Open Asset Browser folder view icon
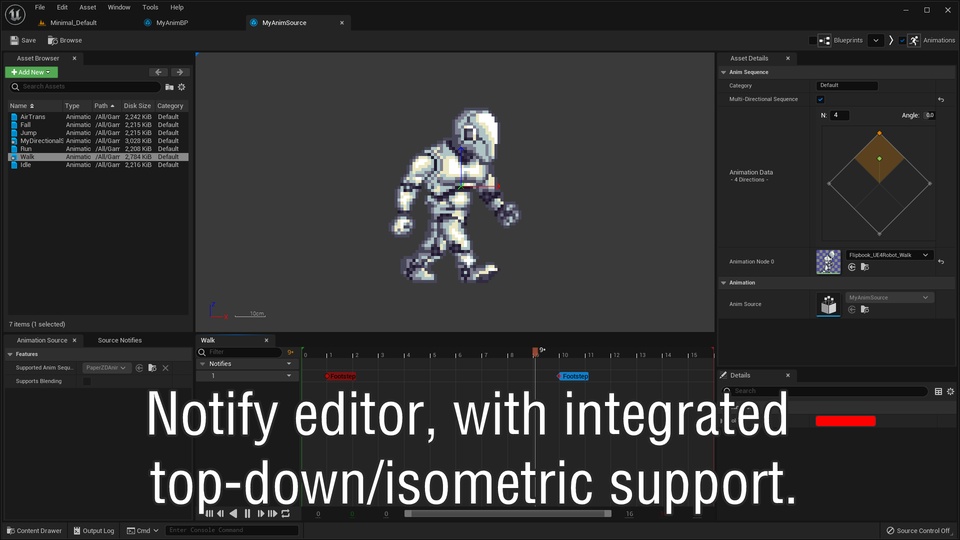Image resolution: width=960 pixels, height=540 pixels. (x=170, y=87)
